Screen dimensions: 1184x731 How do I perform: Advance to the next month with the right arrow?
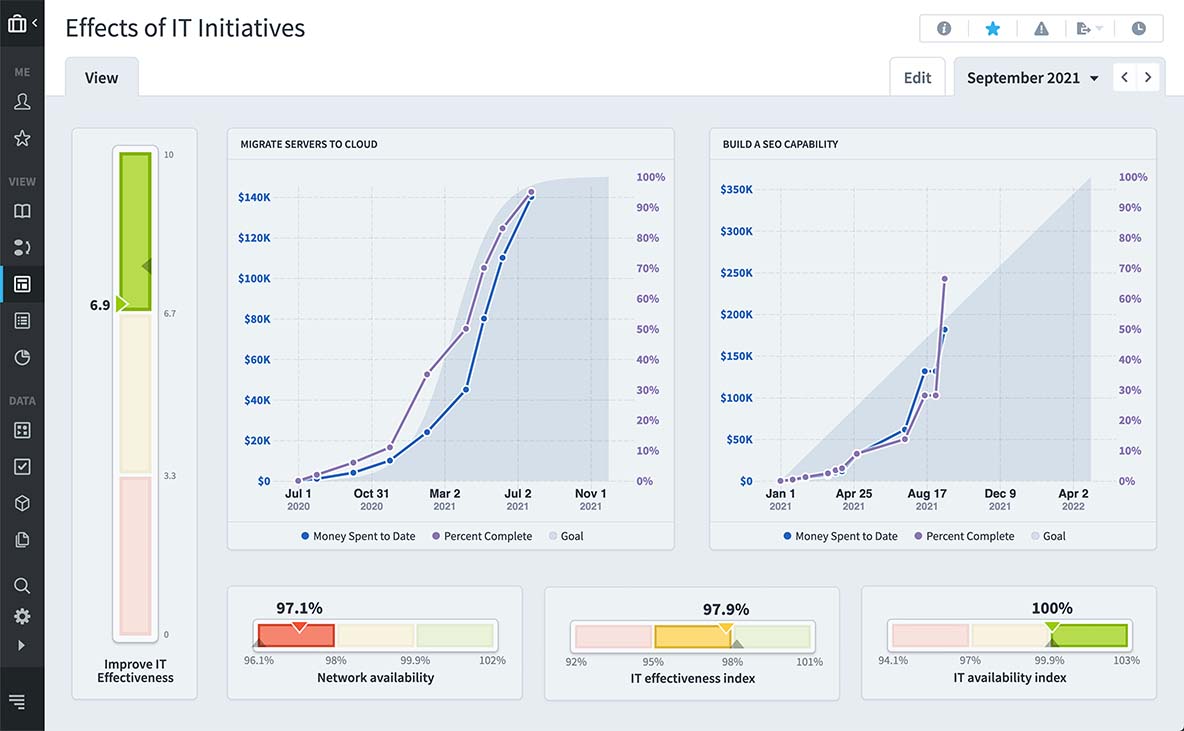pos(1148,76)
